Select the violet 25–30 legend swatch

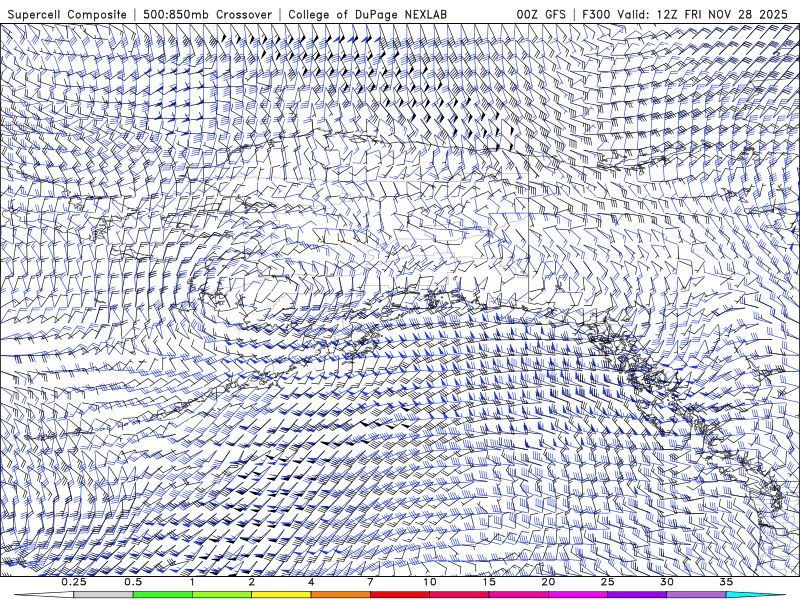tap(637, 595)
